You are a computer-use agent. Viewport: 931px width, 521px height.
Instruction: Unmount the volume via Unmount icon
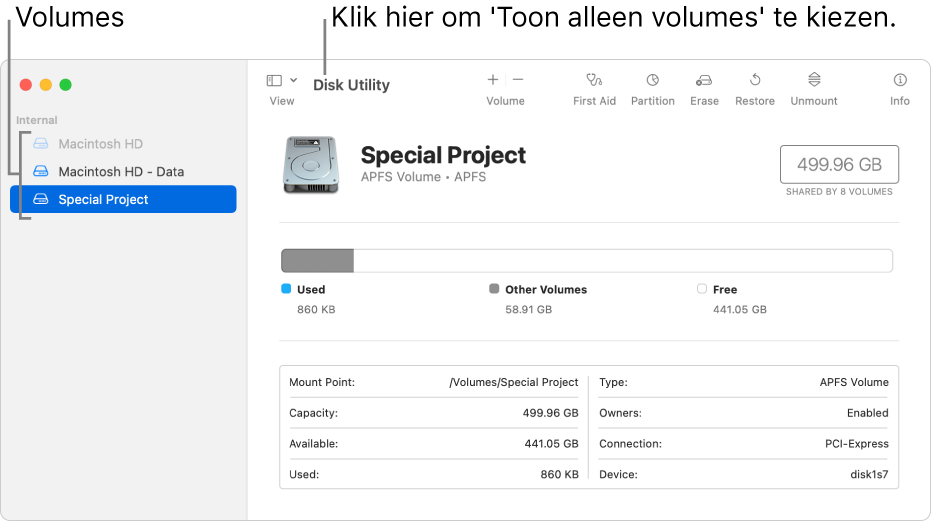point(814,79)
